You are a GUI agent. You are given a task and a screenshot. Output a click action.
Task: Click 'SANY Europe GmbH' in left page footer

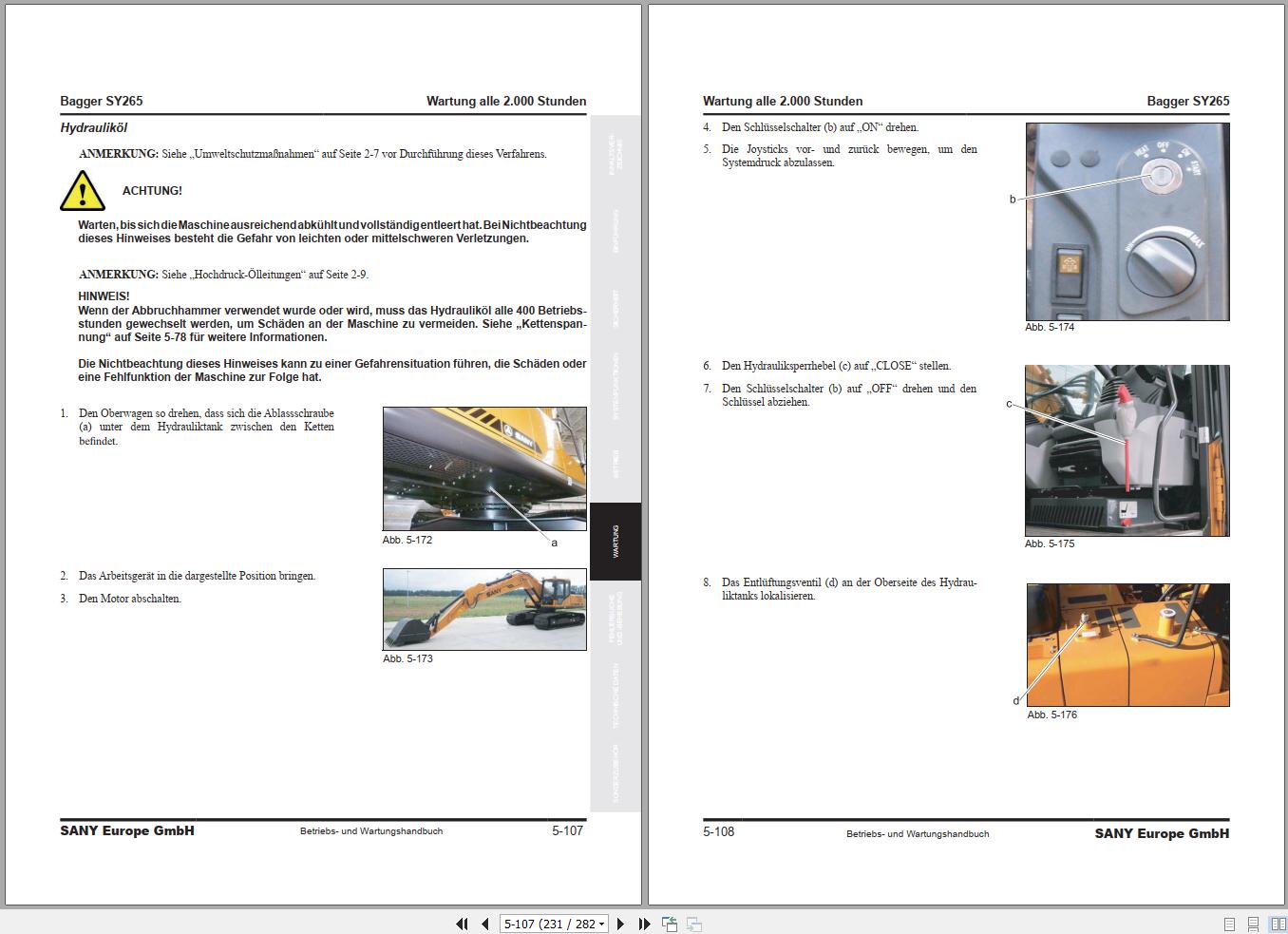coord(127,830)
